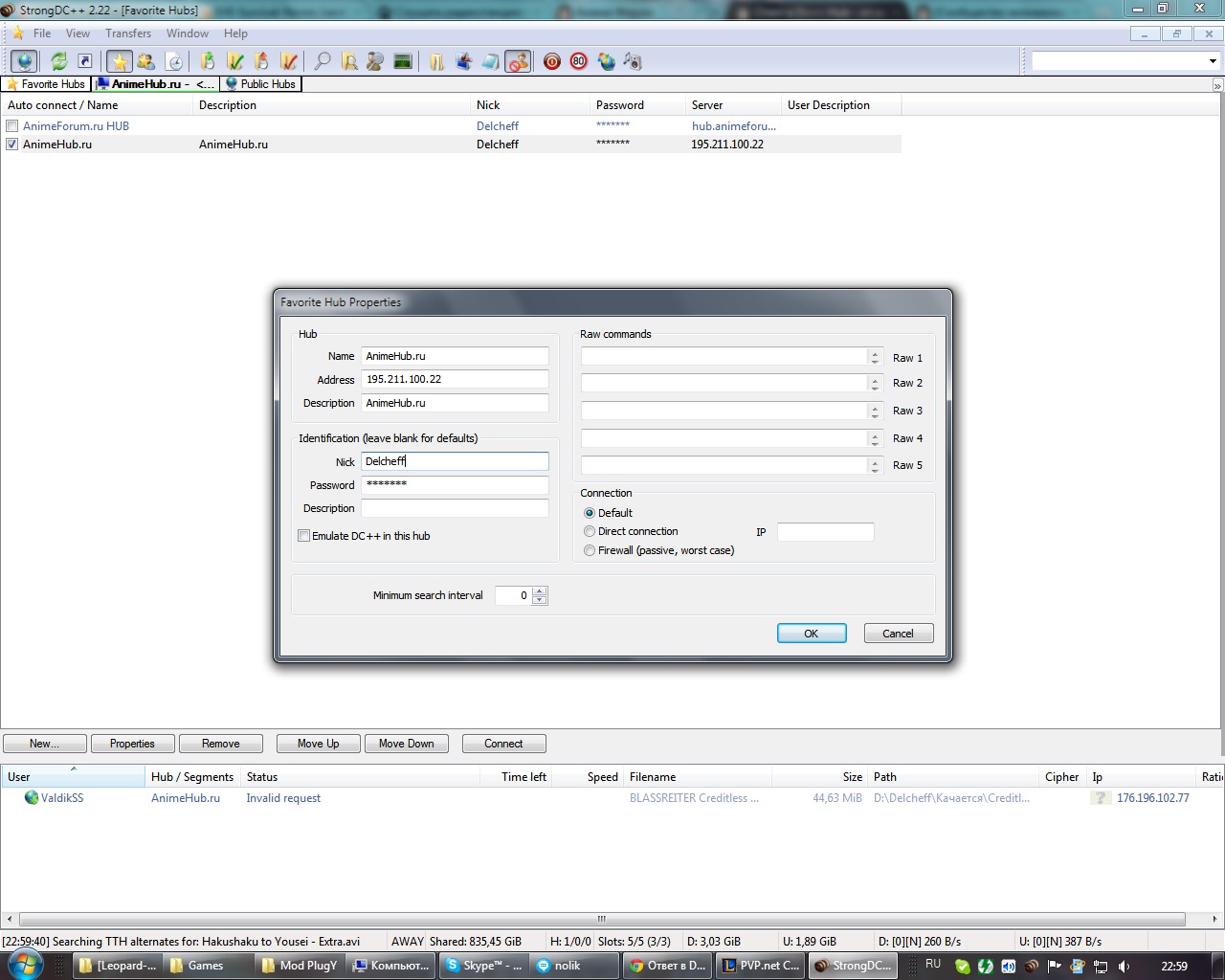Open ADL Search folder-magnifier icon
The height and width of the screenshot is (980, 1225).
(349, 61)
